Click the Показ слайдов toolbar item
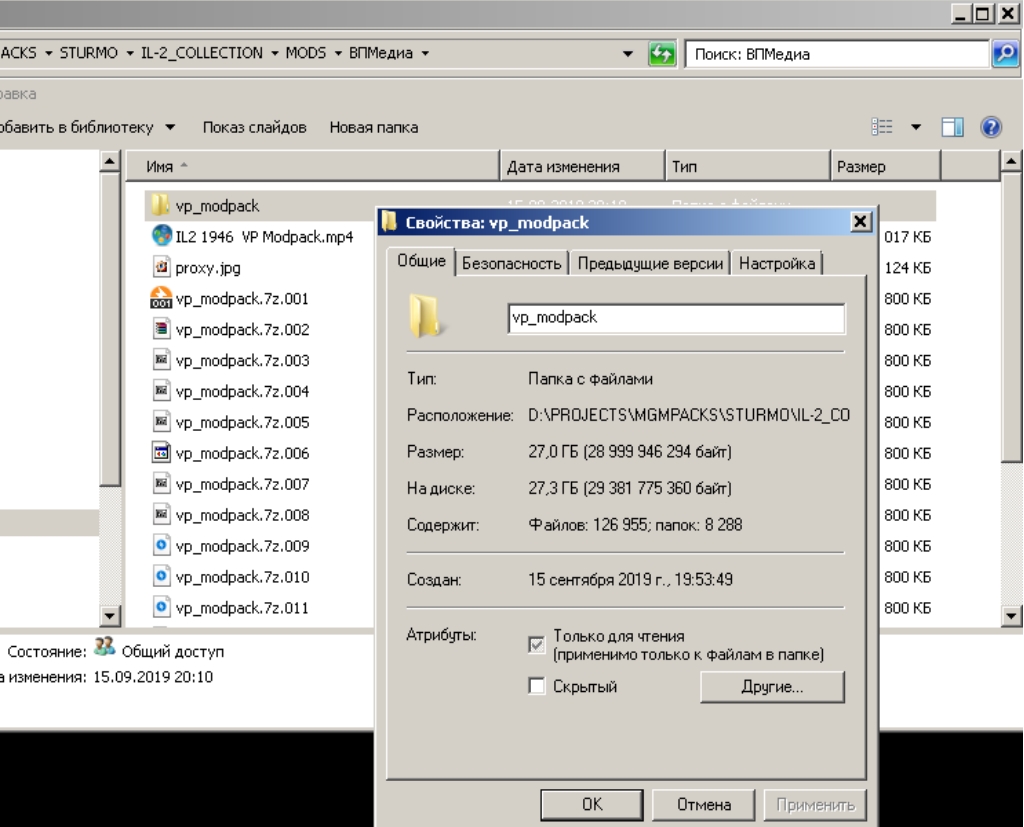The image size is (1024, 827). (254, 127)
